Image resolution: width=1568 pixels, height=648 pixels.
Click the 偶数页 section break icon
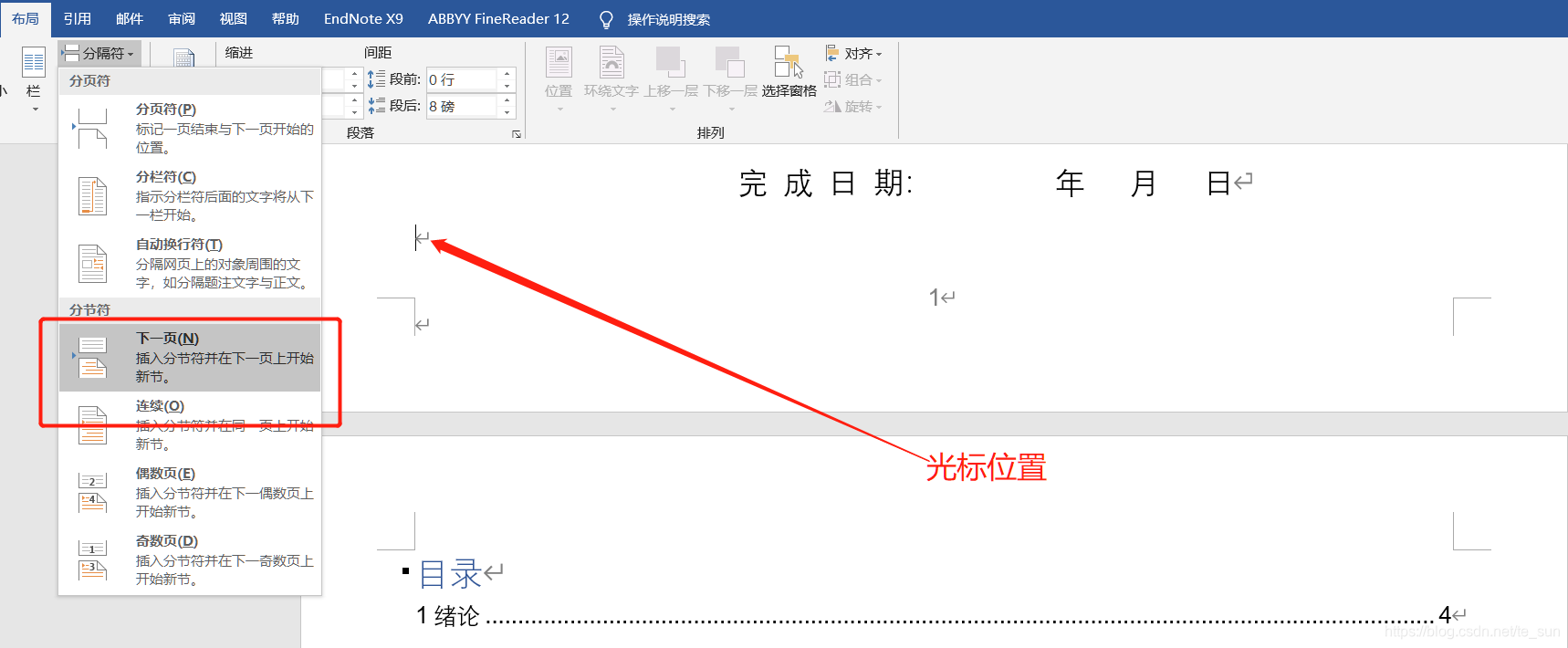click(92, 493)
